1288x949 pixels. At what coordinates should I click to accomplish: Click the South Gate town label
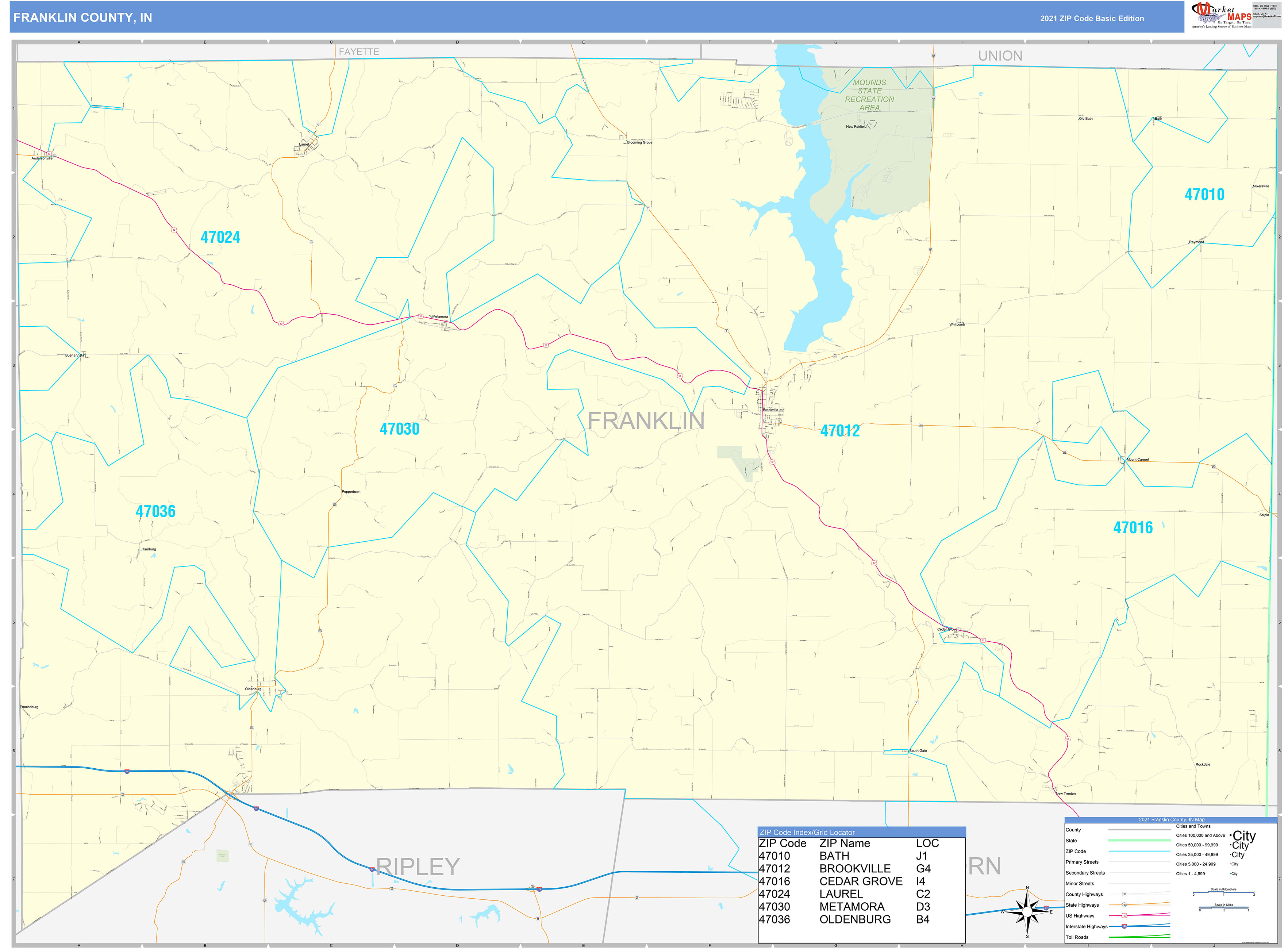point(918,751)
